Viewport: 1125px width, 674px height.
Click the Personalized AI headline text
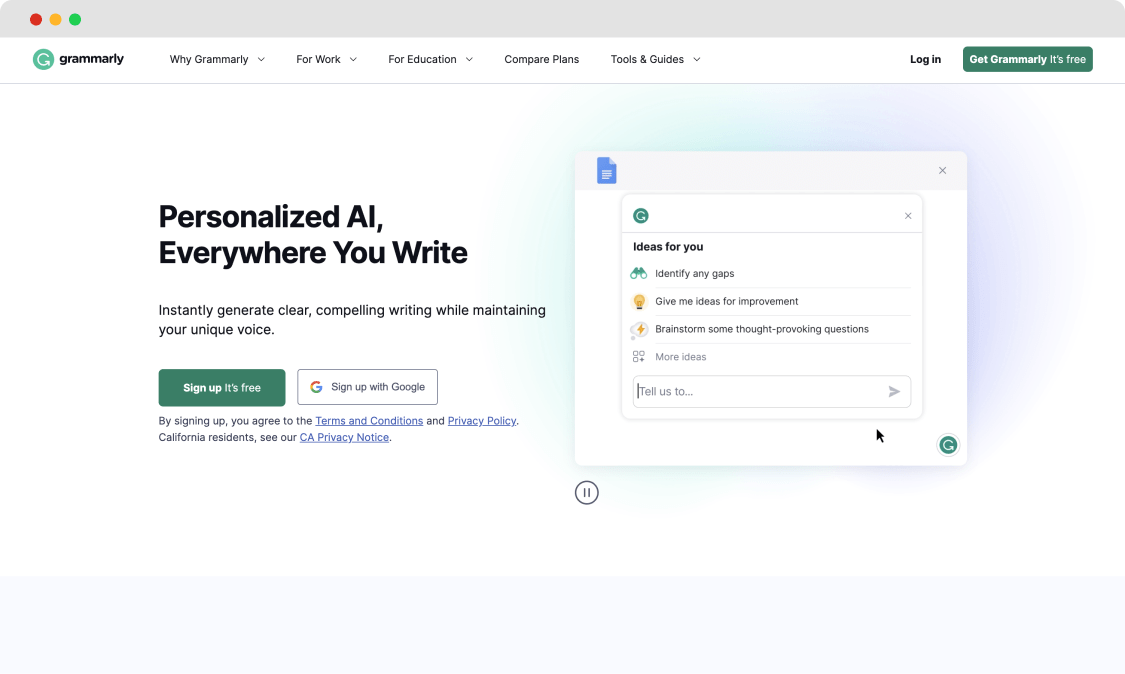(313, 235)
